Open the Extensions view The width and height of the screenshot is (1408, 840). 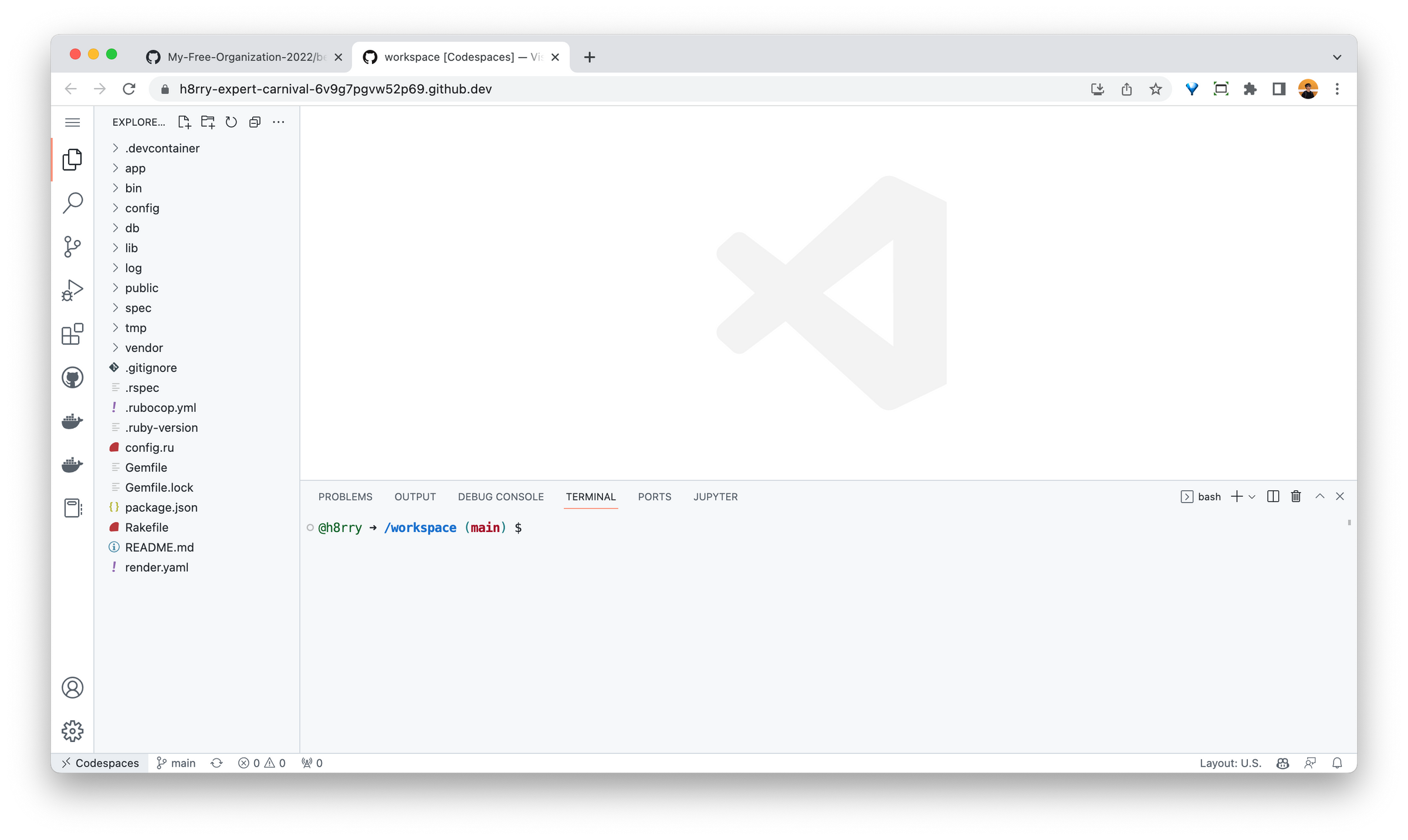tap(73, 334)
